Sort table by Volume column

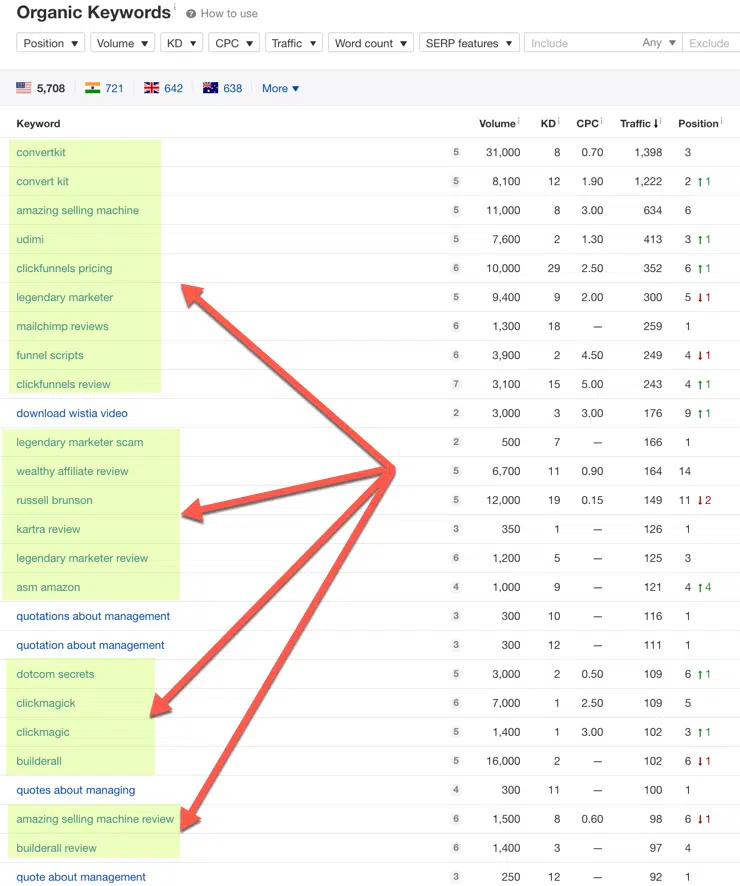(x=497, y=123)
